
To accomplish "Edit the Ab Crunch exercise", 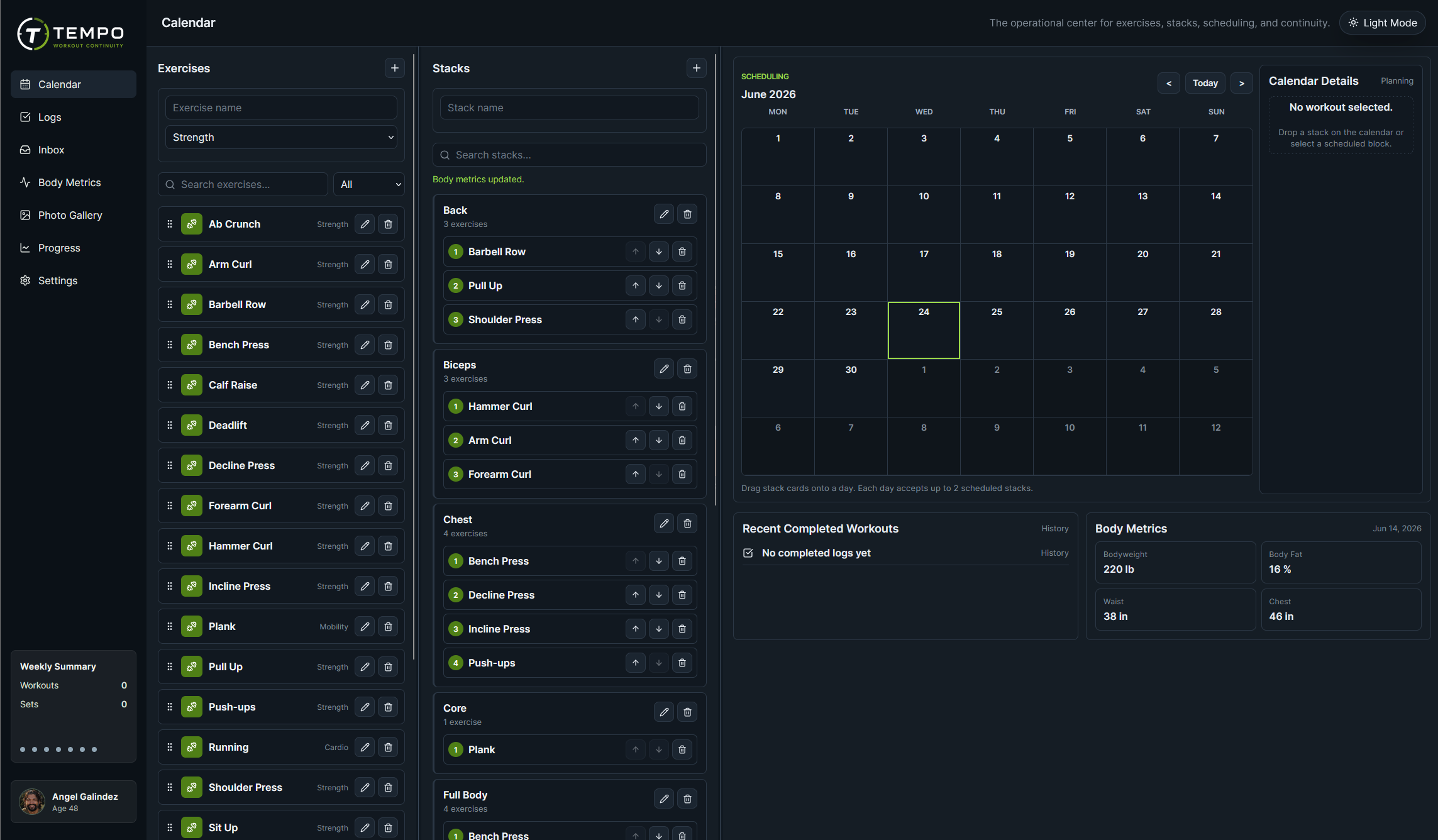I will tap(365, 224).
